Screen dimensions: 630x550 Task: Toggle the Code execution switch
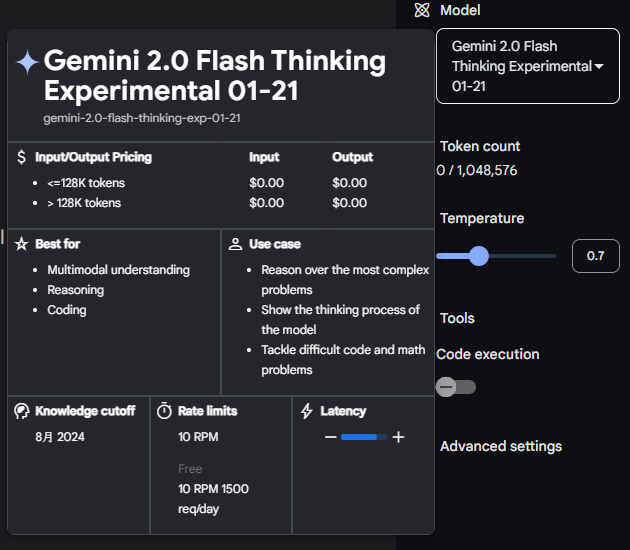tap(456, 387)
